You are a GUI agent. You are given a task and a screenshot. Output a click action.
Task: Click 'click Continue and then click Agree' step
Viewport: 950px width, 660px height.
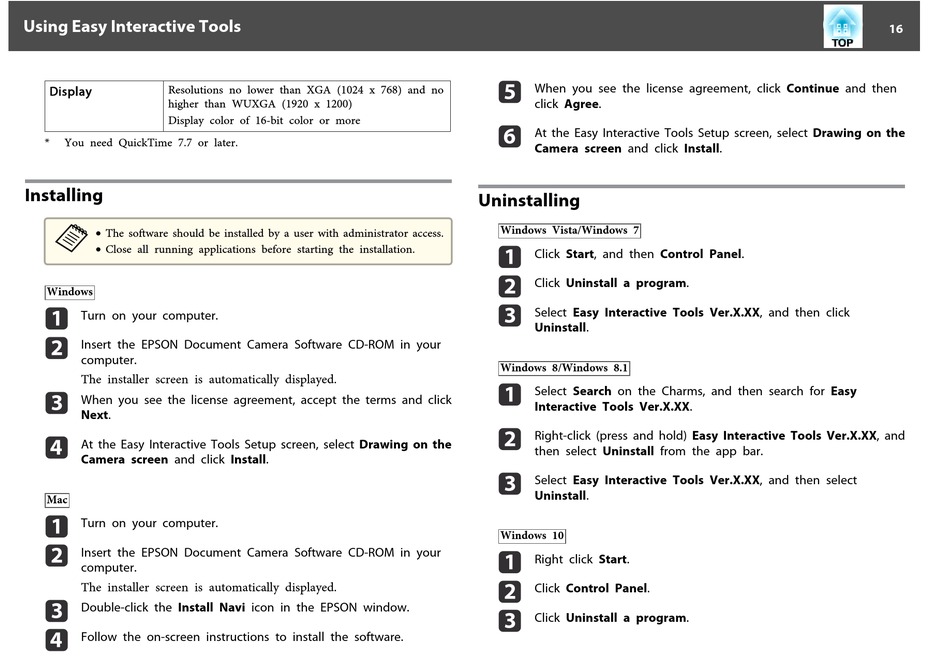[x=716, y=96]
